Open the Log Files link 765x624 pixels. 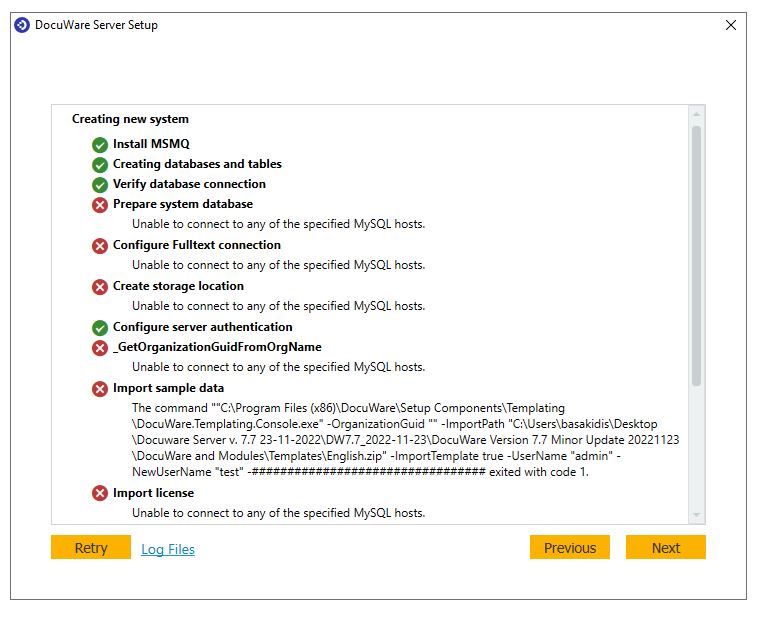(168, 549)
